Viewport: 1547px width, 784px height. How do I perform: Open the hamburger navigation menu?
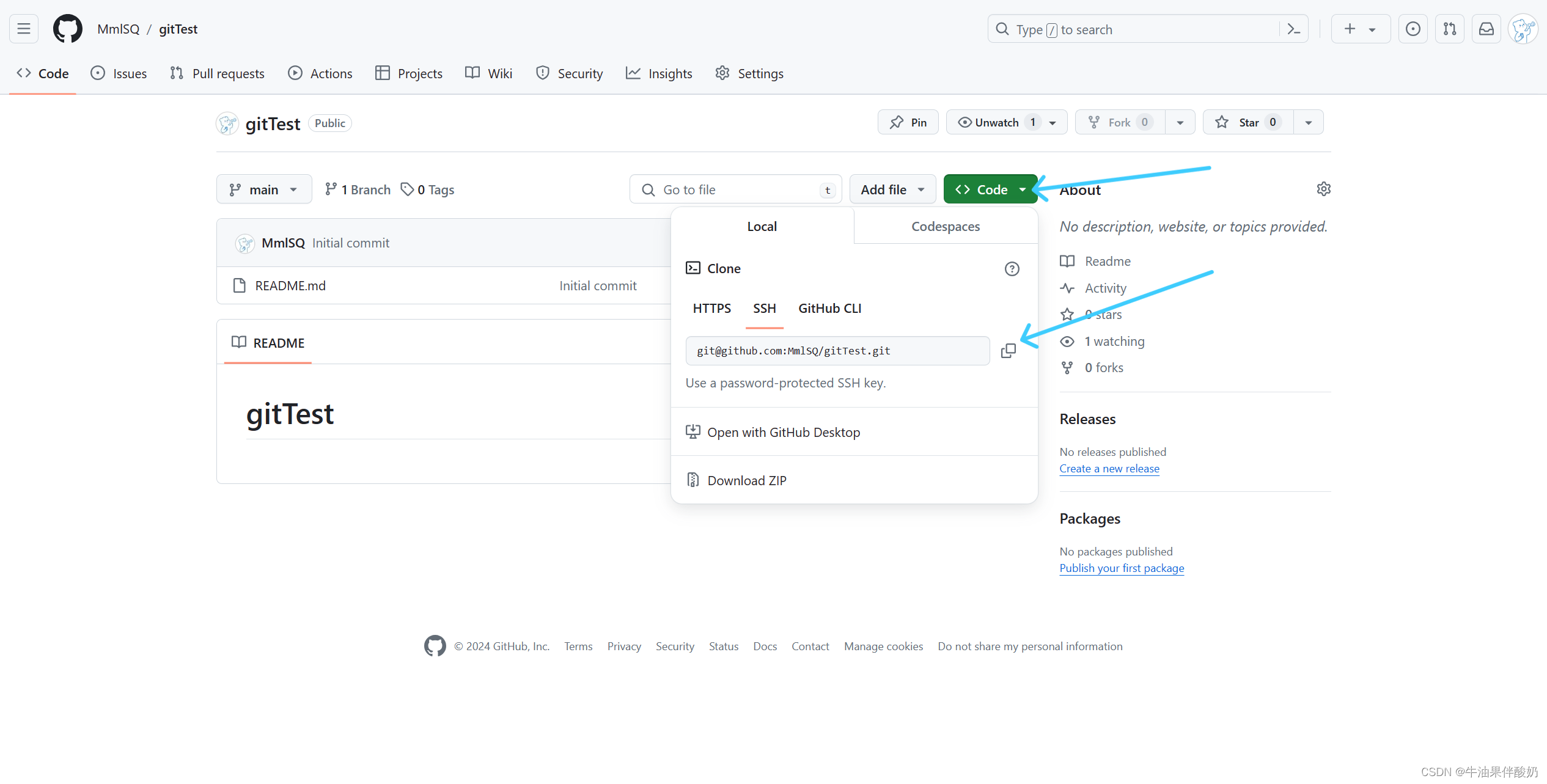(x=24, y=29)
